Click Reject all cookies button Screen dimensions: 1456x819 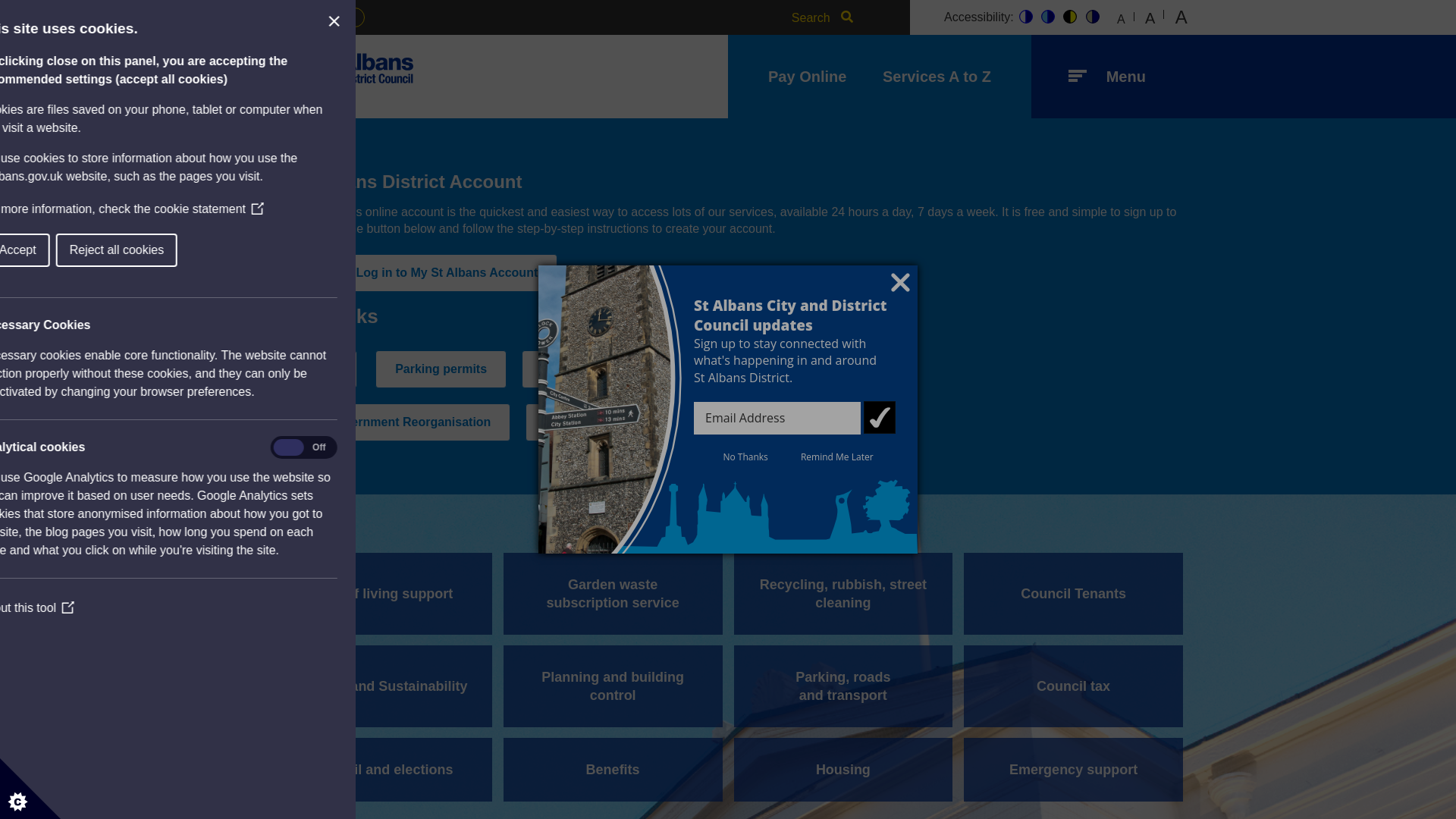(x=116, y=250)
